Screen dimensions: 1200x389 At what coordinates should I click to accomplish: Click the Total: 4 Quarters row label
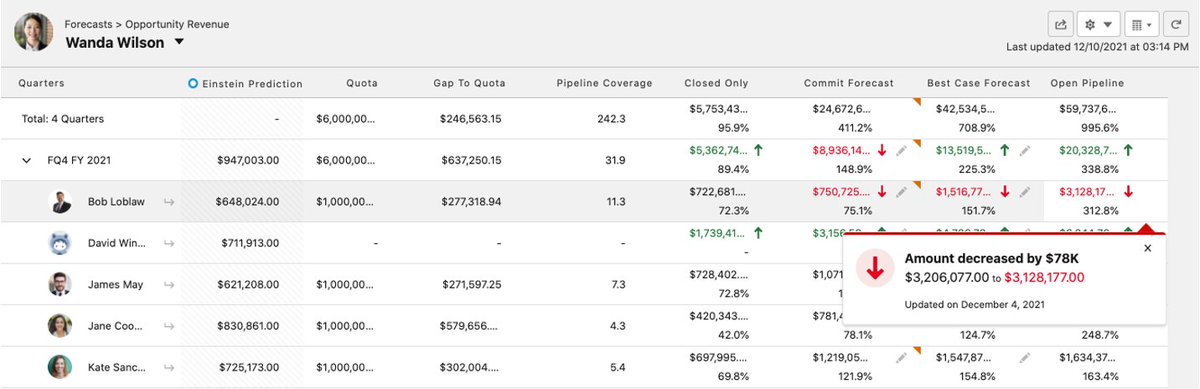(62, 119)
